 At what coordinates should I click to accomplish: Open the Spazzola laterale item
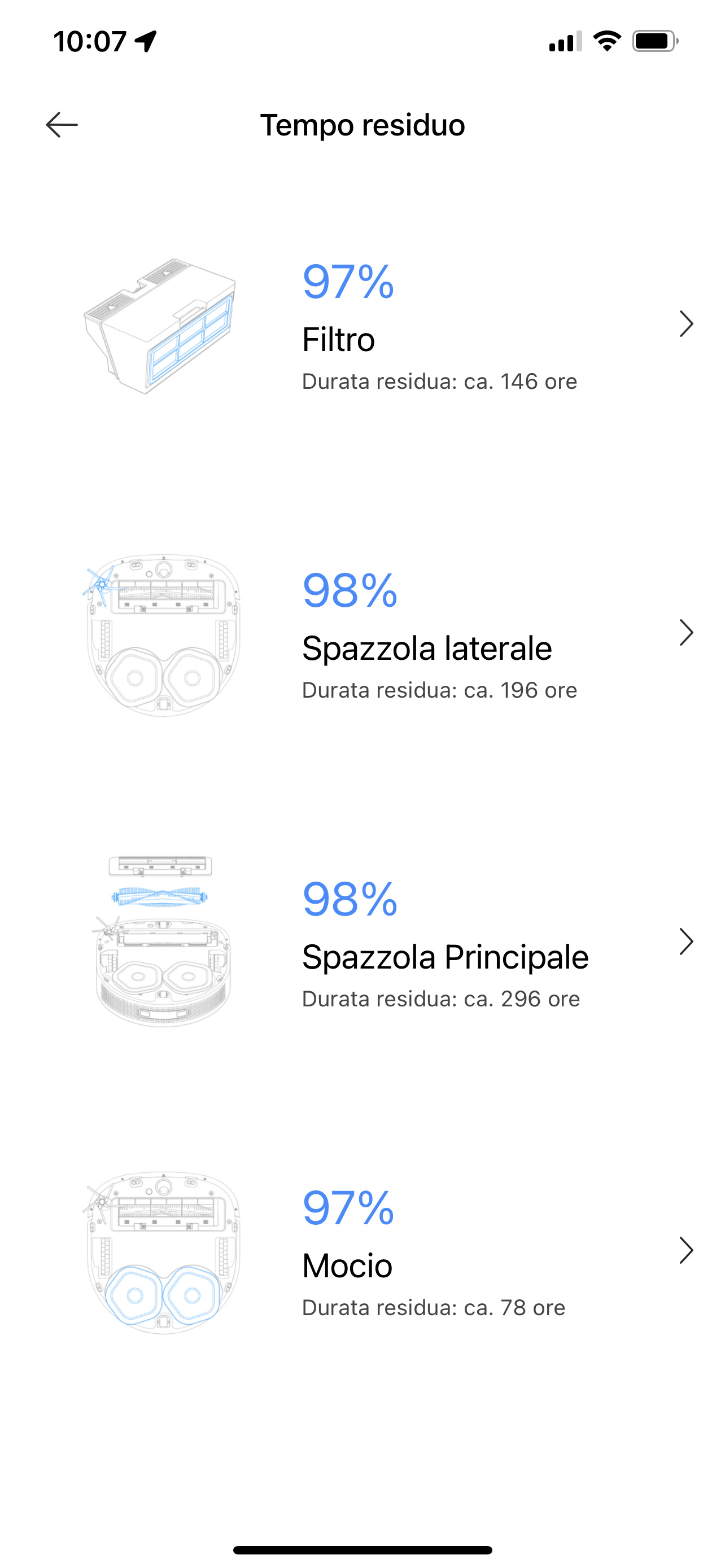tap(362, 634)
